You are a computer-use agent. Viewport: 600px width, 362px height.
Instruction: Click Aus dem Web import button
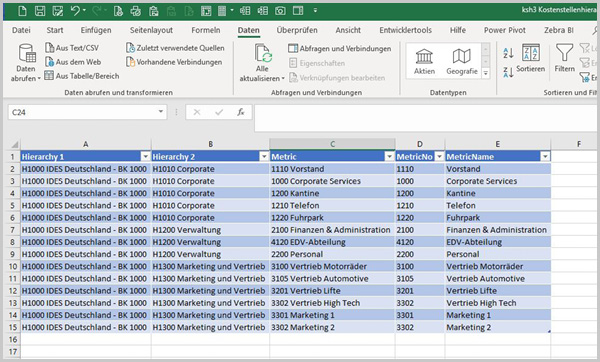click(73, 62)
